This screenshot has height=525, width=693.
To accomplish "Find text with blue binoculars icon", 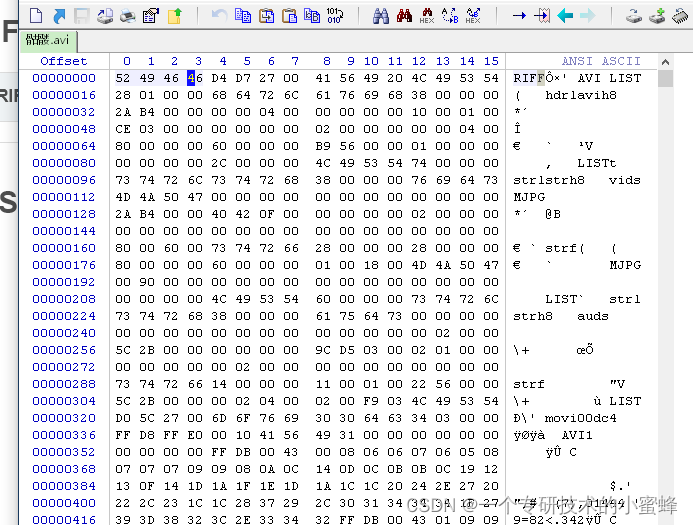I will coord(381,16).
